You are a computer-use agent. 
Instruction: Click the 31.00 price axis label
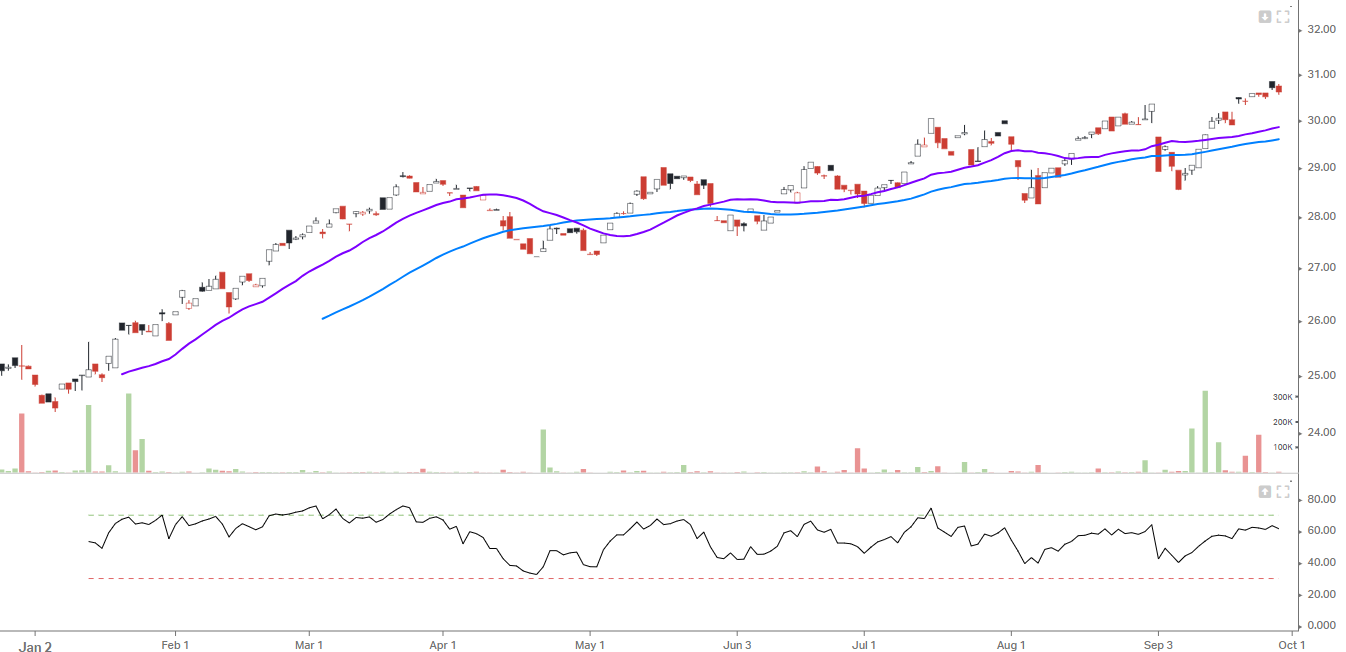1322,75
